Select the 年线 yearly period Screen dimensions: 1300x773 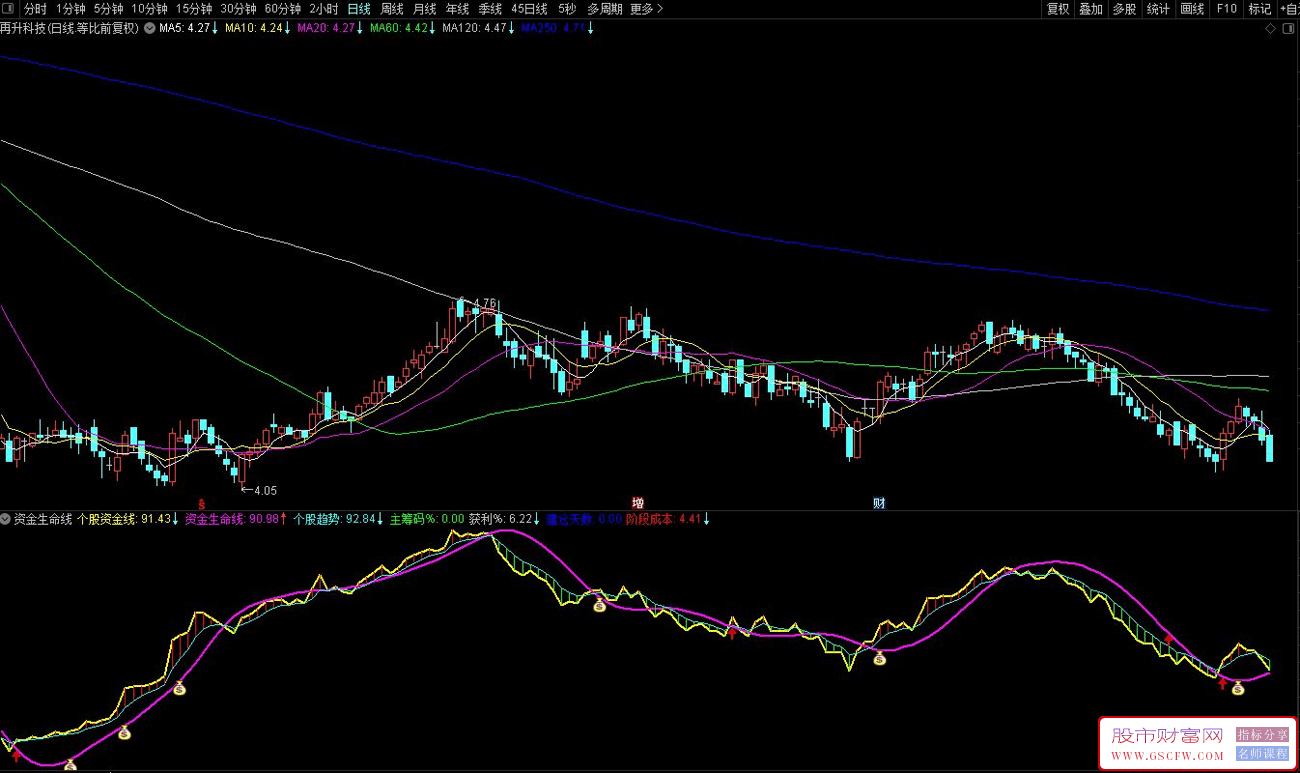(457, 9)
